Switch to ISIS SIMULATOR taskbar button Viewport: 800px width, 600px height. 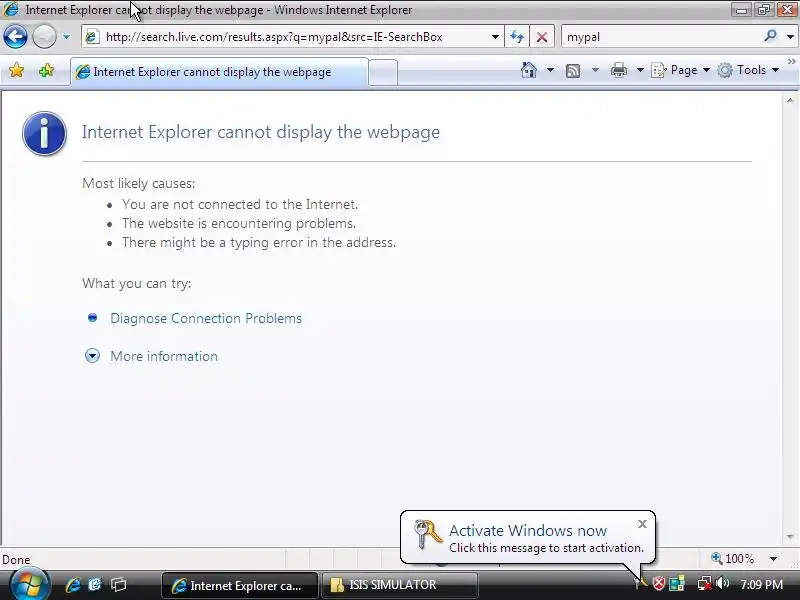click(399, 585)
